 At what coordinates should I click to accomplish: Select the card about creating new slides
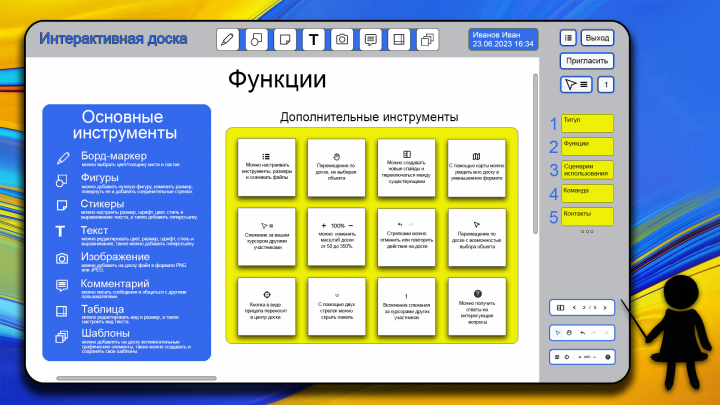pyautogui.click(x=406, y=168)
